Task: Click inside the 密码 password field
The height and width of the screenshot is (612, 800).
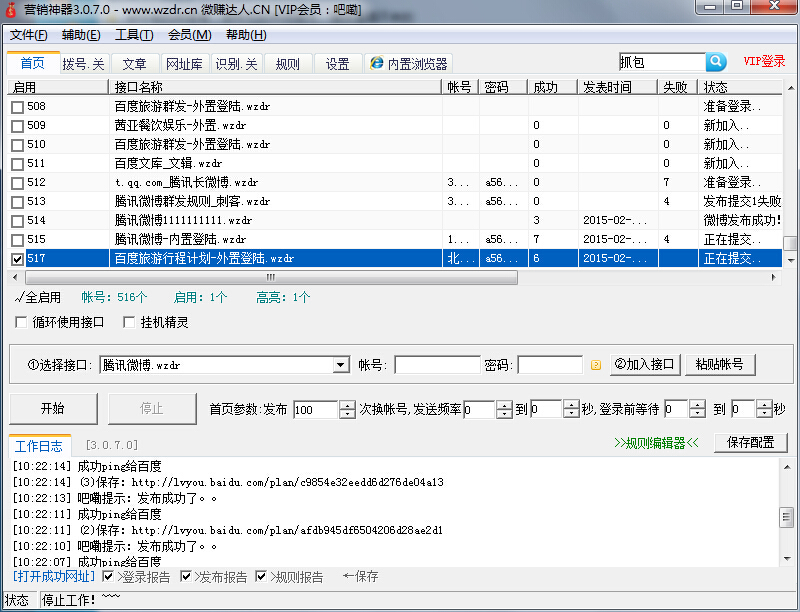Action: click(550, 364)
